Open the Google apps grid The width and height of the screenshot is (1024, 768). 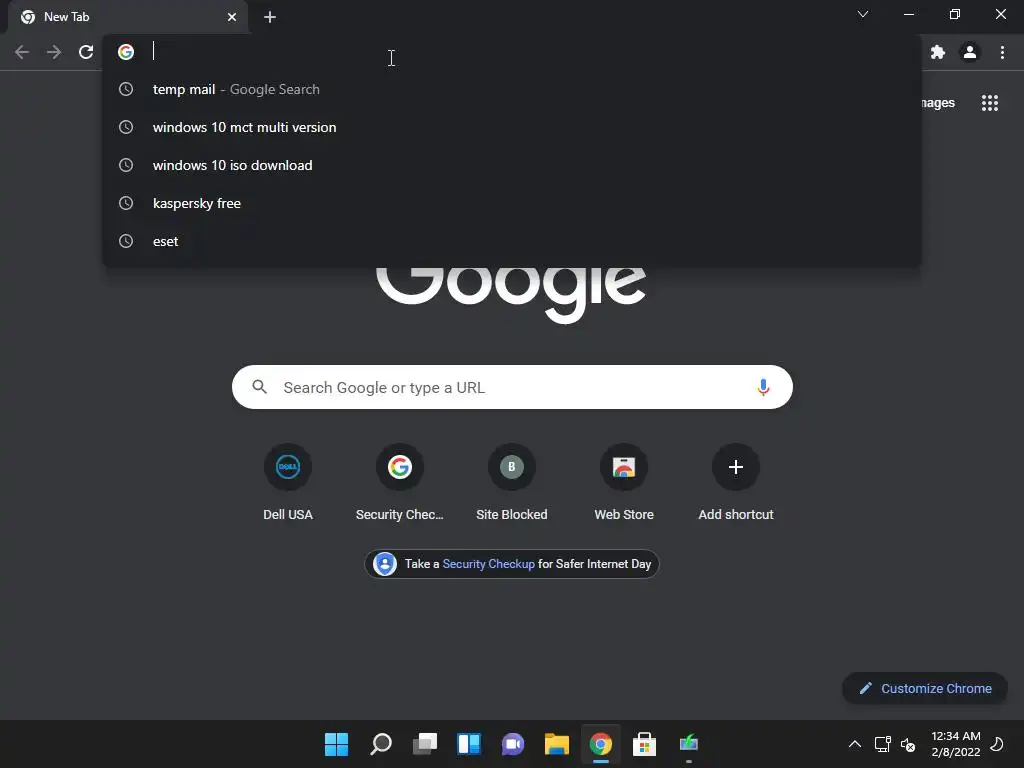coord(990,103)
